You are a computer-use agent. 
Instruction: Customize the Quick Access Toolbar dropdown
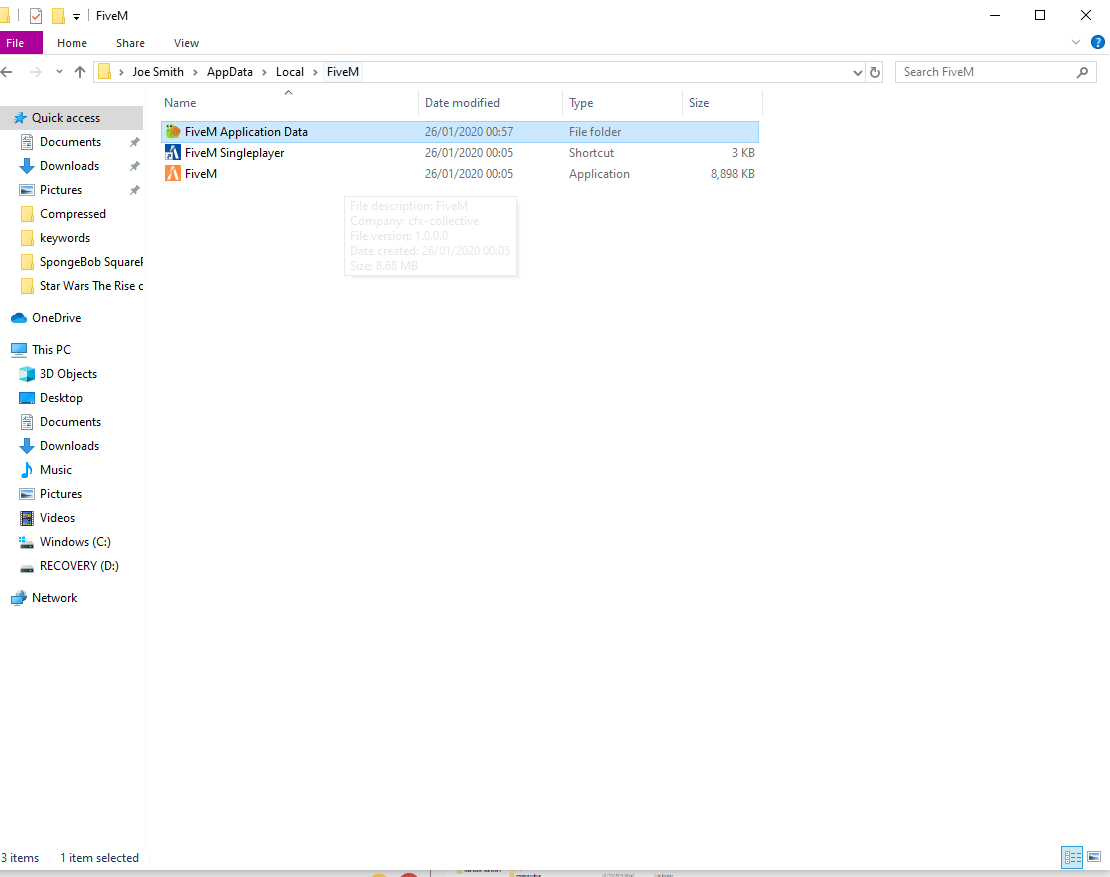(76, 15)
